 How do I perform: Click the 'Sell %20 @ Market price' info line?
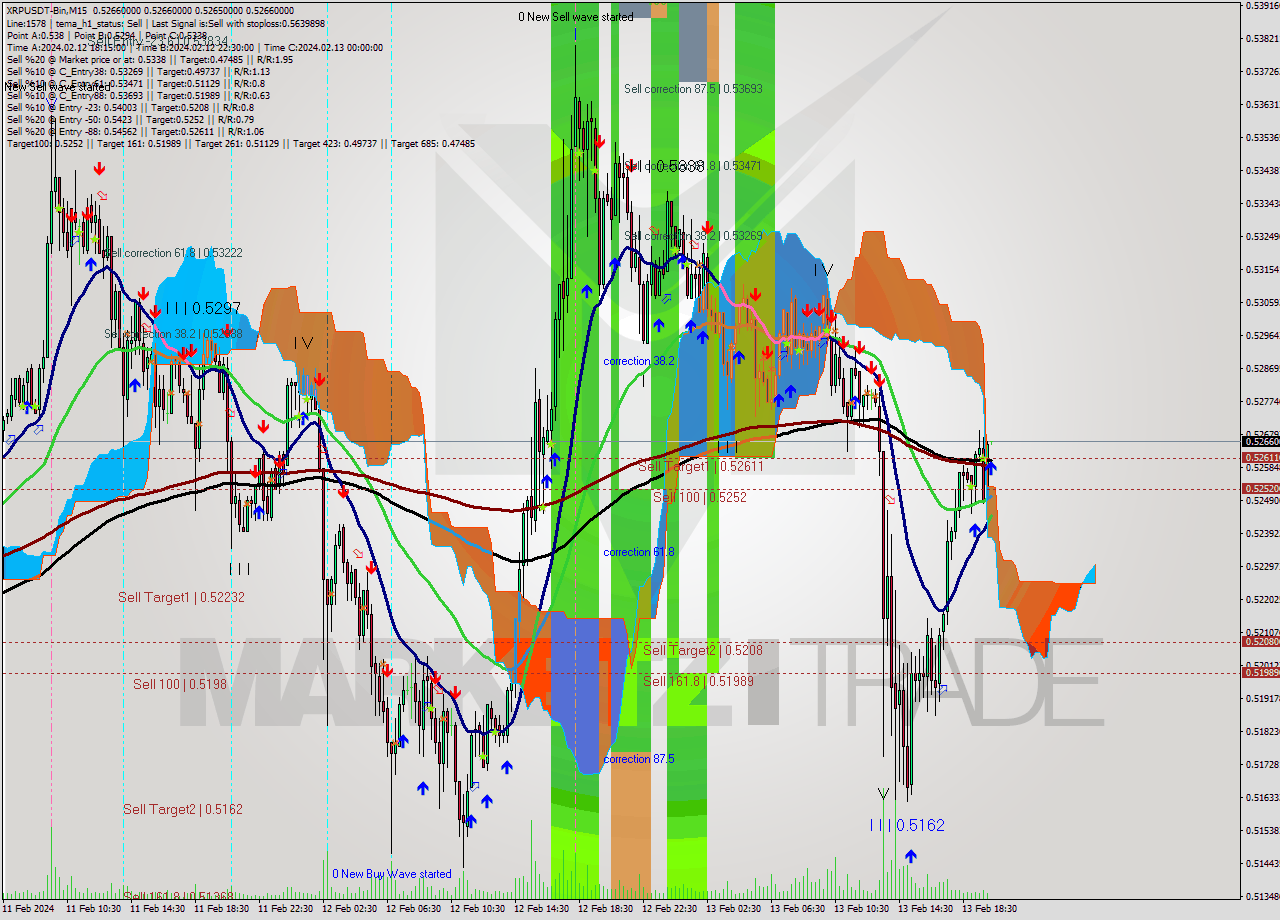coord(150,59)
